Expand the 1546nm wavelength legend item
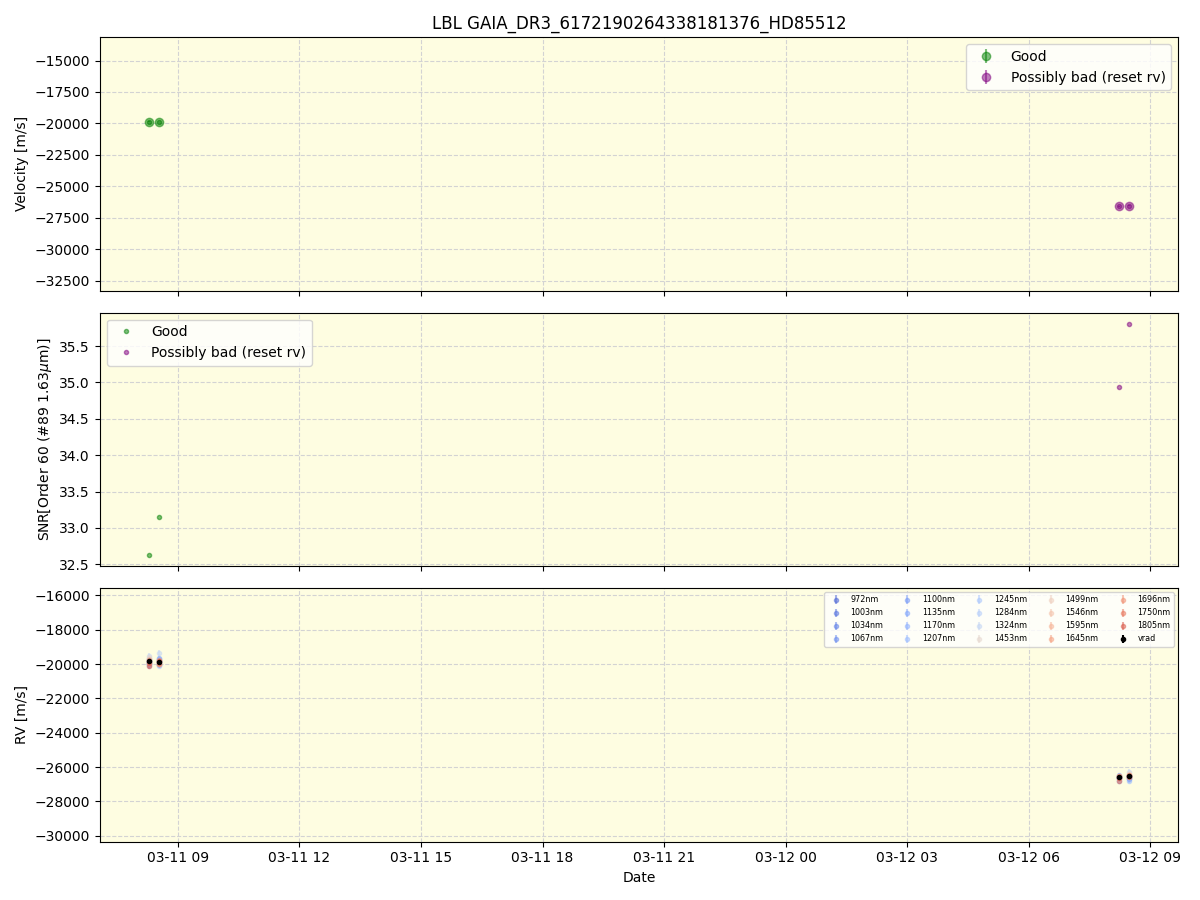This screenshot has width=1200, height=900. click(1051, 612)
